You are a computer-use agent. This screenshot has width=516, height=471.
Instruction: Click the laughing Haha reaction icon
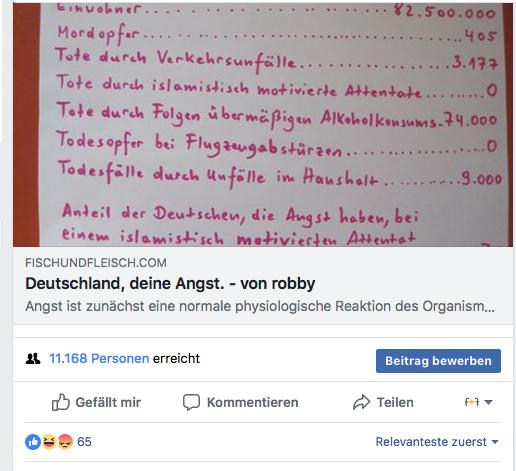pyautogui.click(x=49, y=442)
